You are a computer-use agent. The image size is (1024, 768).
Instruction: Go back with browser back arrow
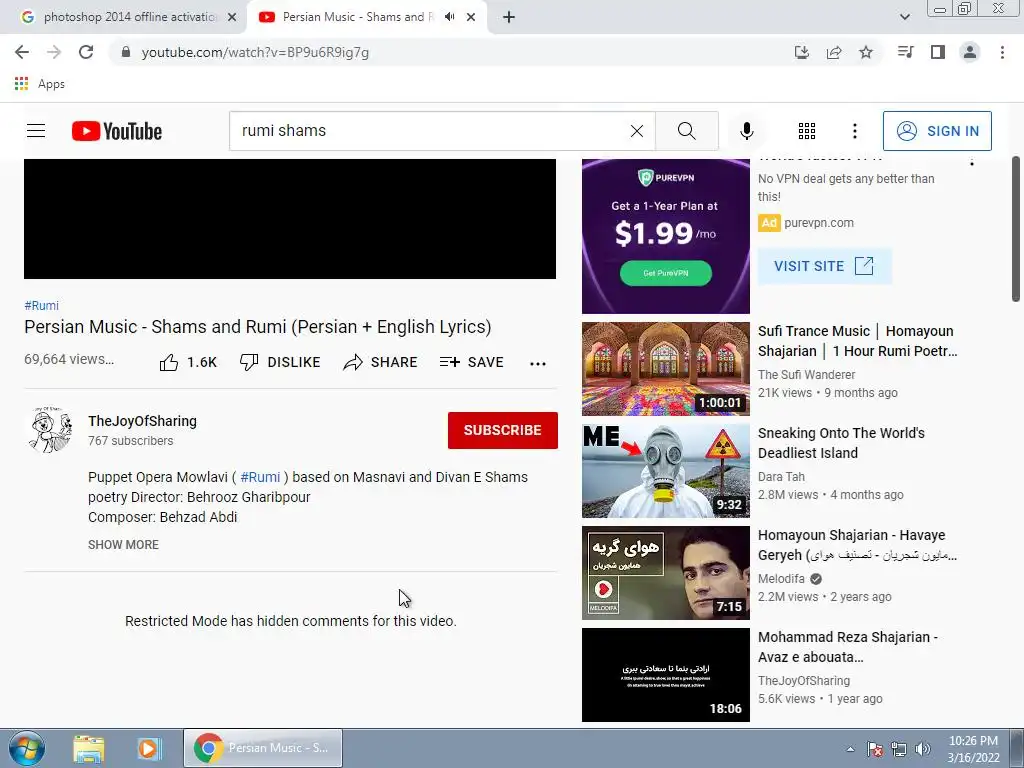click(22, 52)
